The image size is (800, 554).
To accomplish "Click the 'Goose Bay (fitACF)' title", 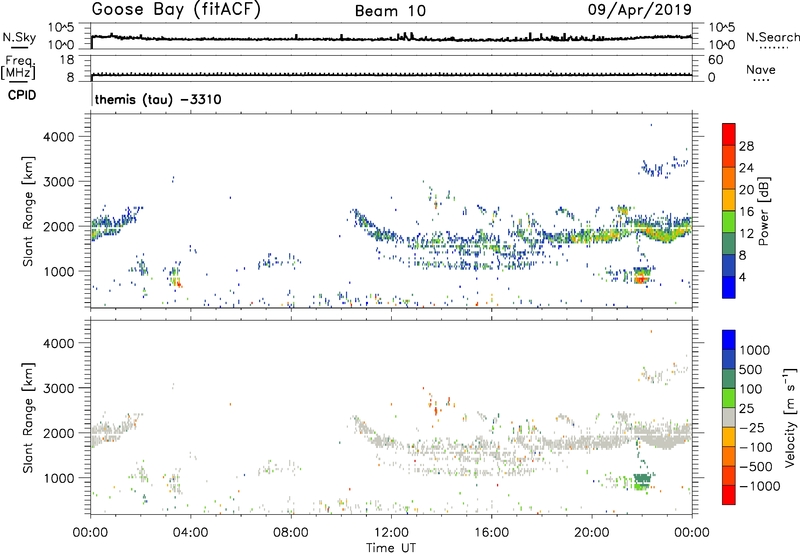I will tap(176, 10).
